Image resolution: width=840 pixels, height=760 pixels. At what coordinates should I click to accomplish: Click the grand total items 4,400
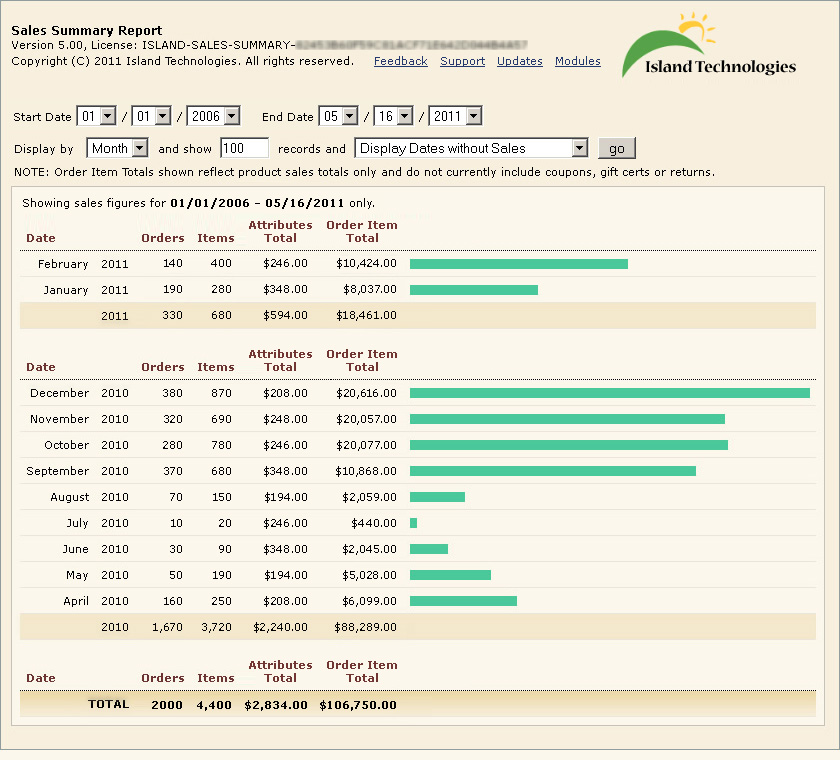coord(214,705)
